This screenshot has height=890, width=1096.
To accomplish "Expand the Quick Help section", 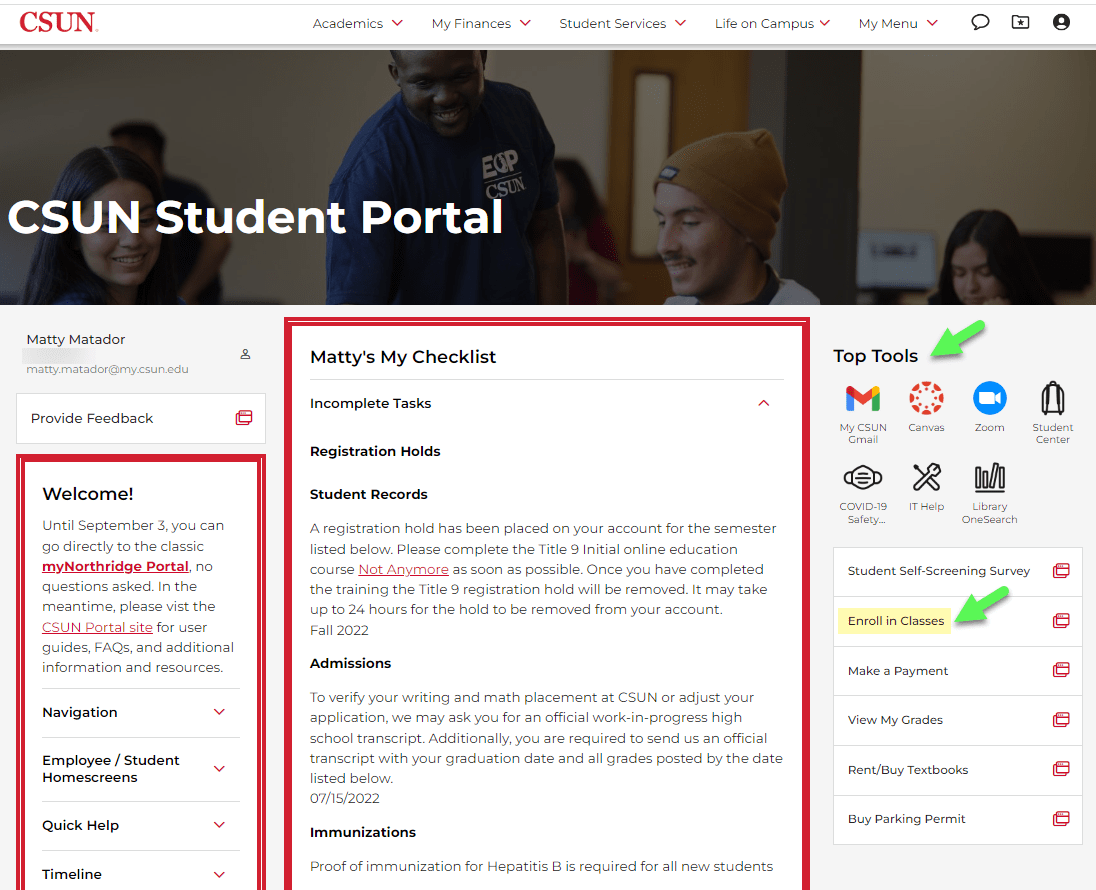I will pyautogui.click(x=140, y=826).
